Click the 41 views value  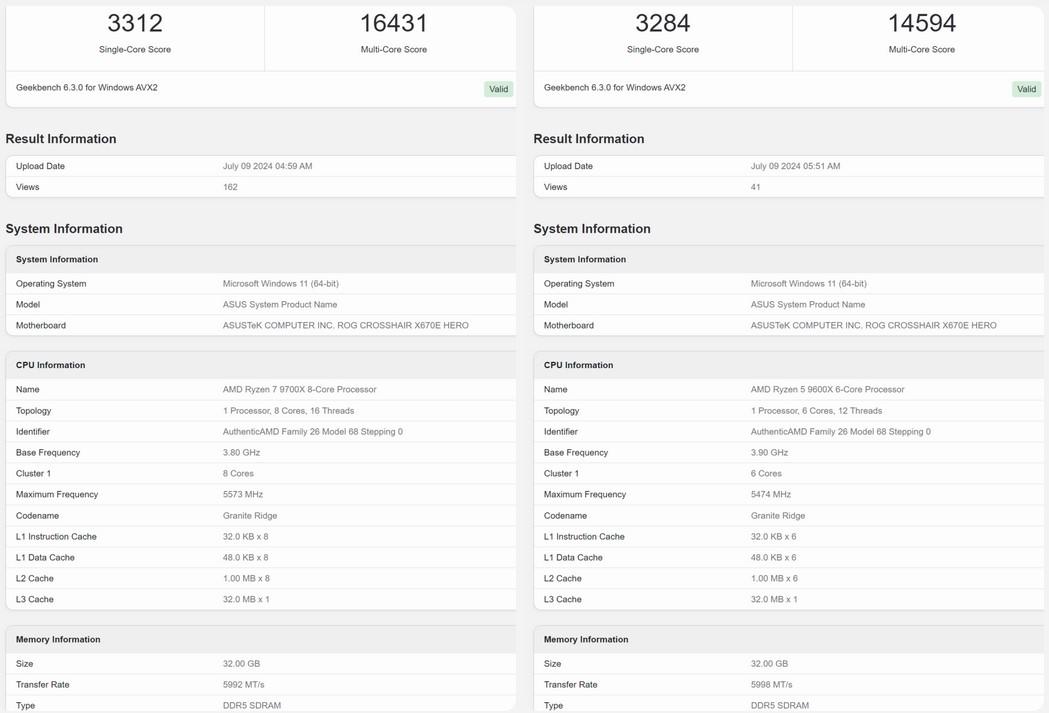coord(756,187)
